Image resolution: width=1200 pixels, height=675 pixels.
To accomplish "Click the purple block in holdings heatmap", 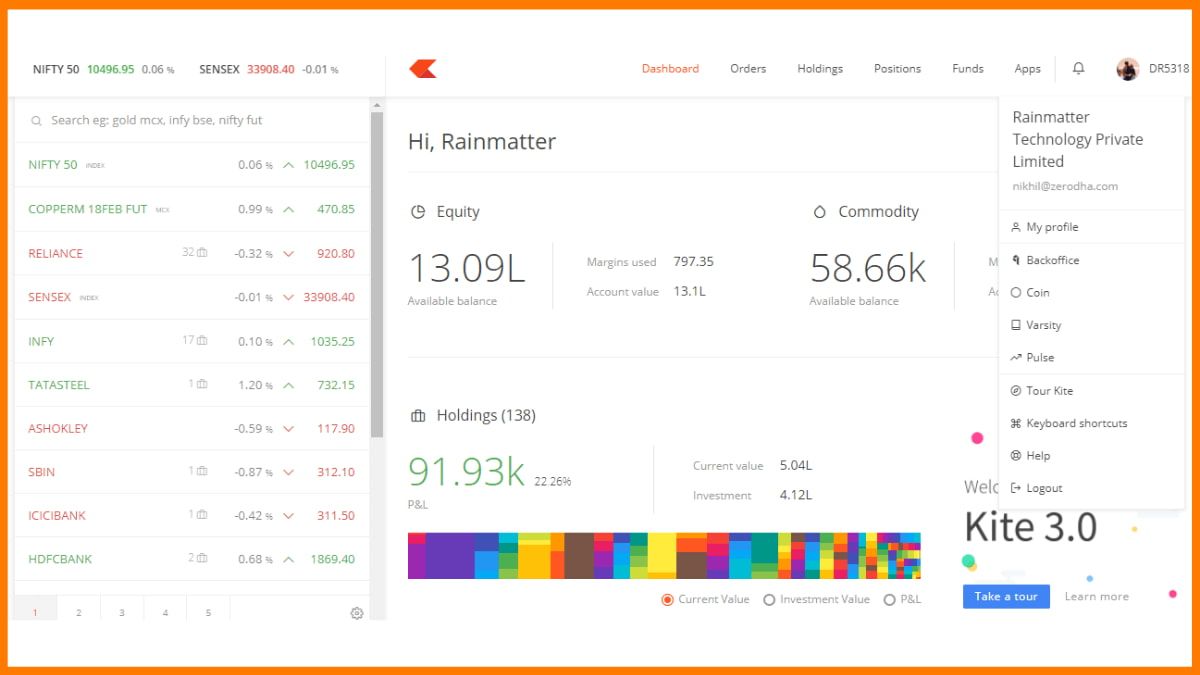I will pyautogui.click(x=449, y=555).
